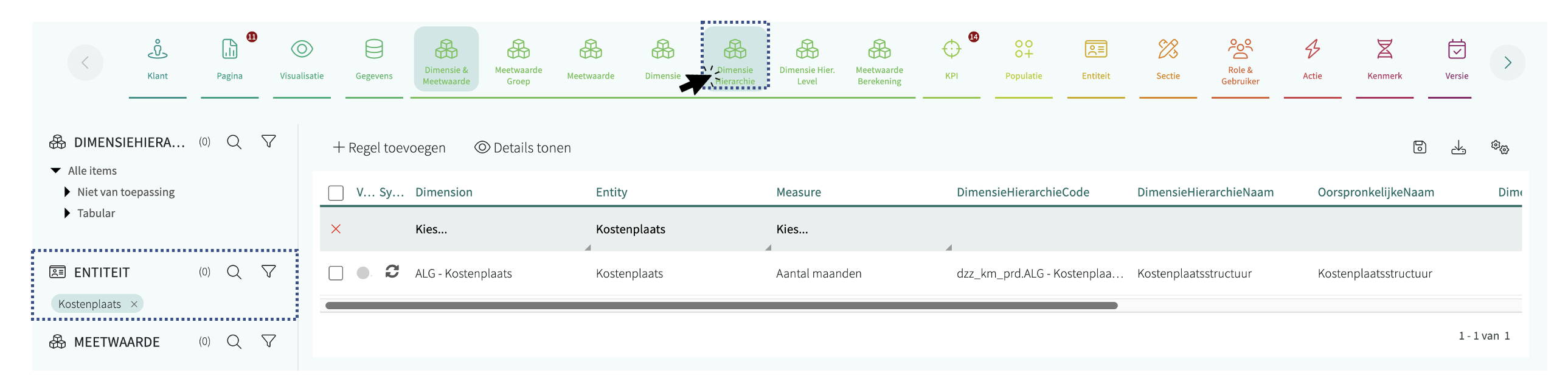Click Regel toevoegen button
The image size is (1568, 392).
pyautogui.click(x=389, y=148)
